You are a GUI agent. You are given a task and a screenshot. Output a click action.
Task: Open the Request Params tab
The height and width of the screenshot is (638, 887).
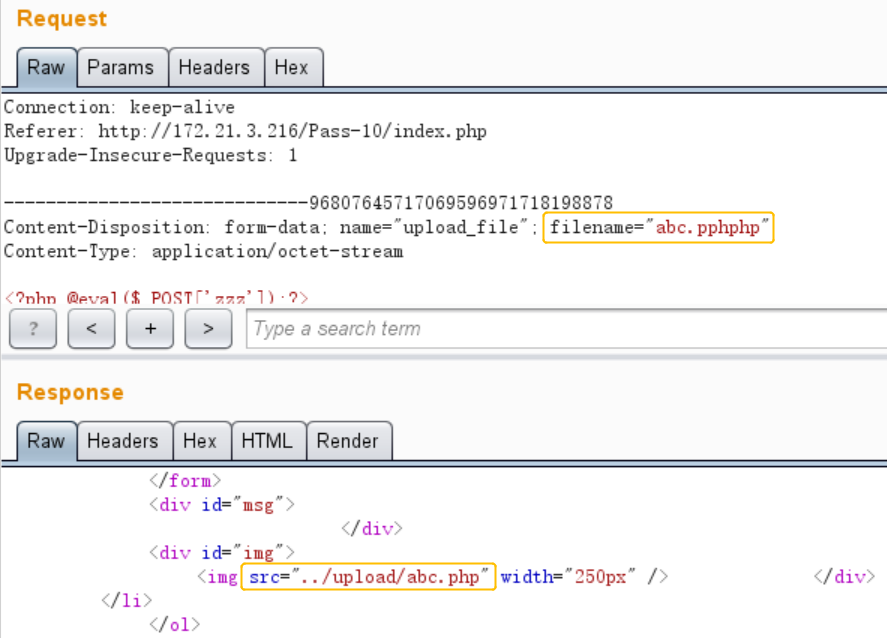(120, 67)
